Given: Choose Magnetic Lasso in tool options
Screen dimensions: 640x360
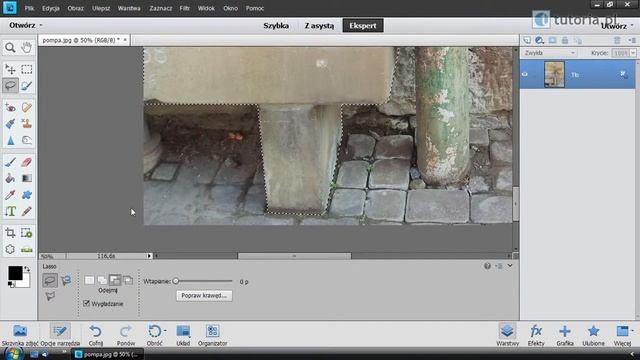Looking at the screenshot, I should 66,280.
